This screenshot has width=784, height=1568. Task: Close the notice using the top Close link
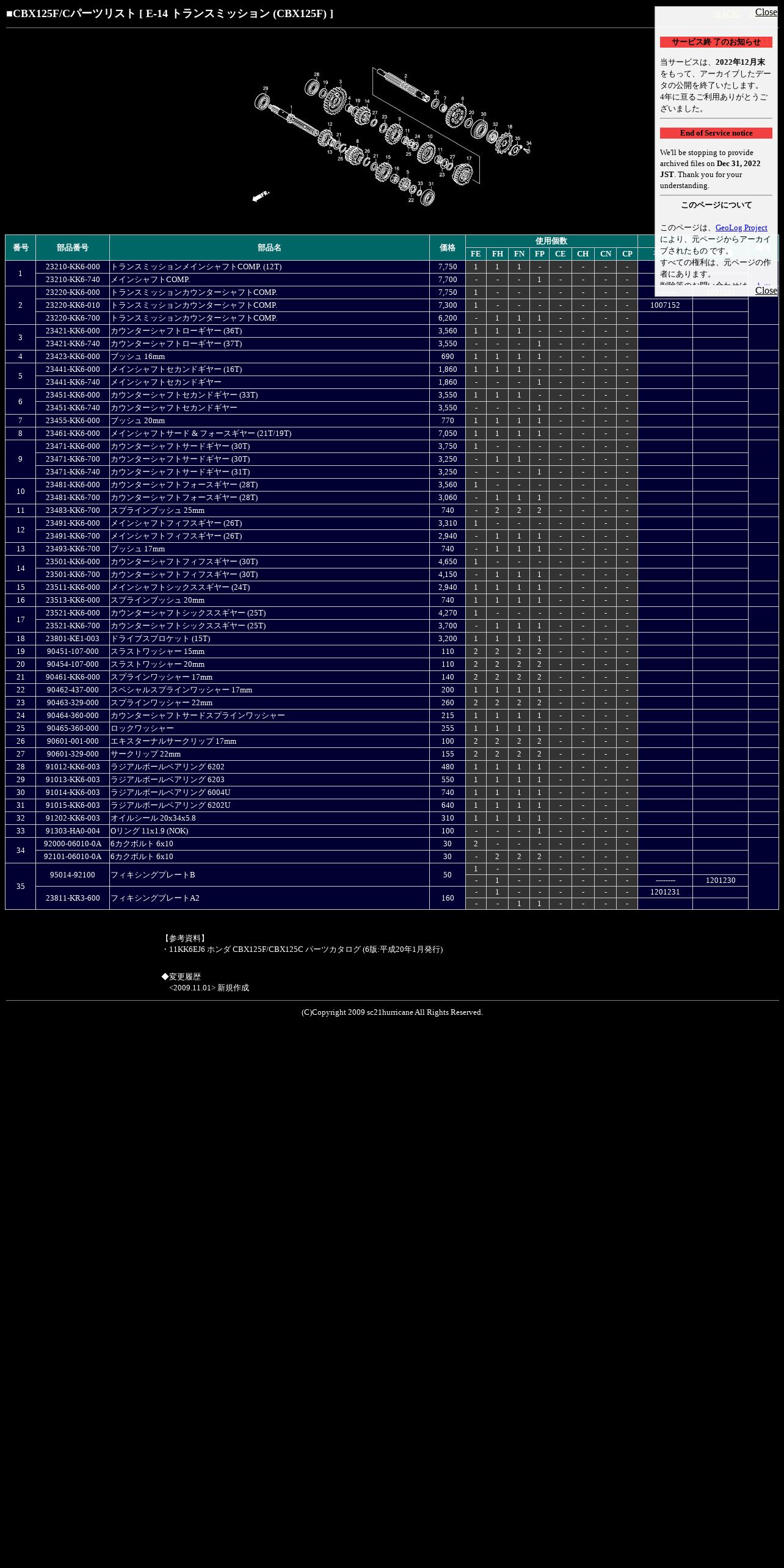[766, 12]
